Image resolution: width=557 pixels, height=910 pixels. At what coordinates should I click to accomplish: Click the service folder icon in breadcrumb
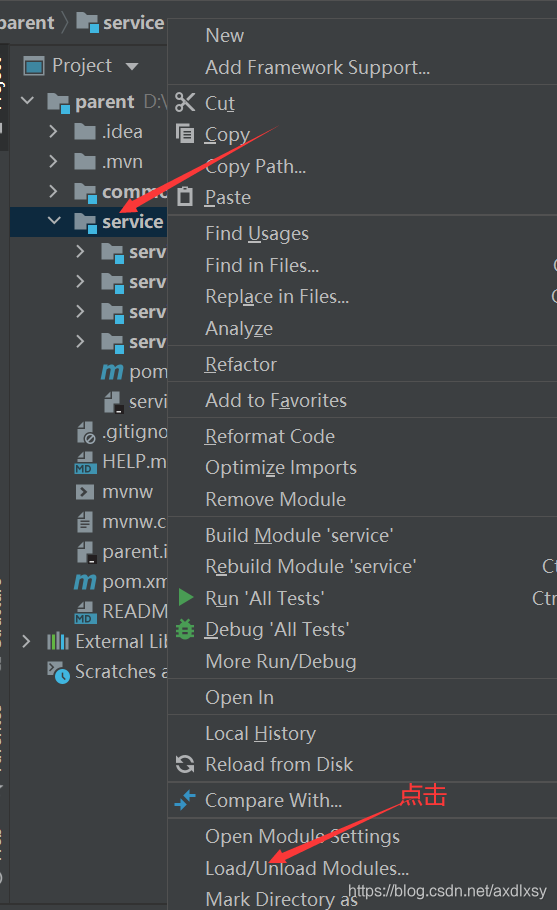click(88, 23)
